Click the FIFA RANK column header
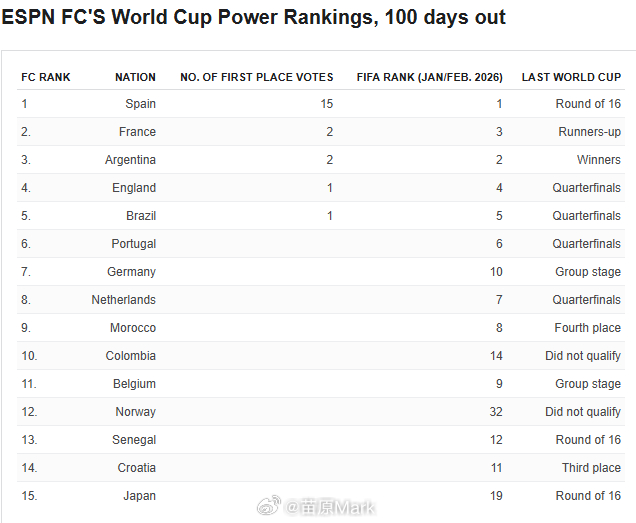The height and width of the screenshot is (523, 636). coord(429,77)
